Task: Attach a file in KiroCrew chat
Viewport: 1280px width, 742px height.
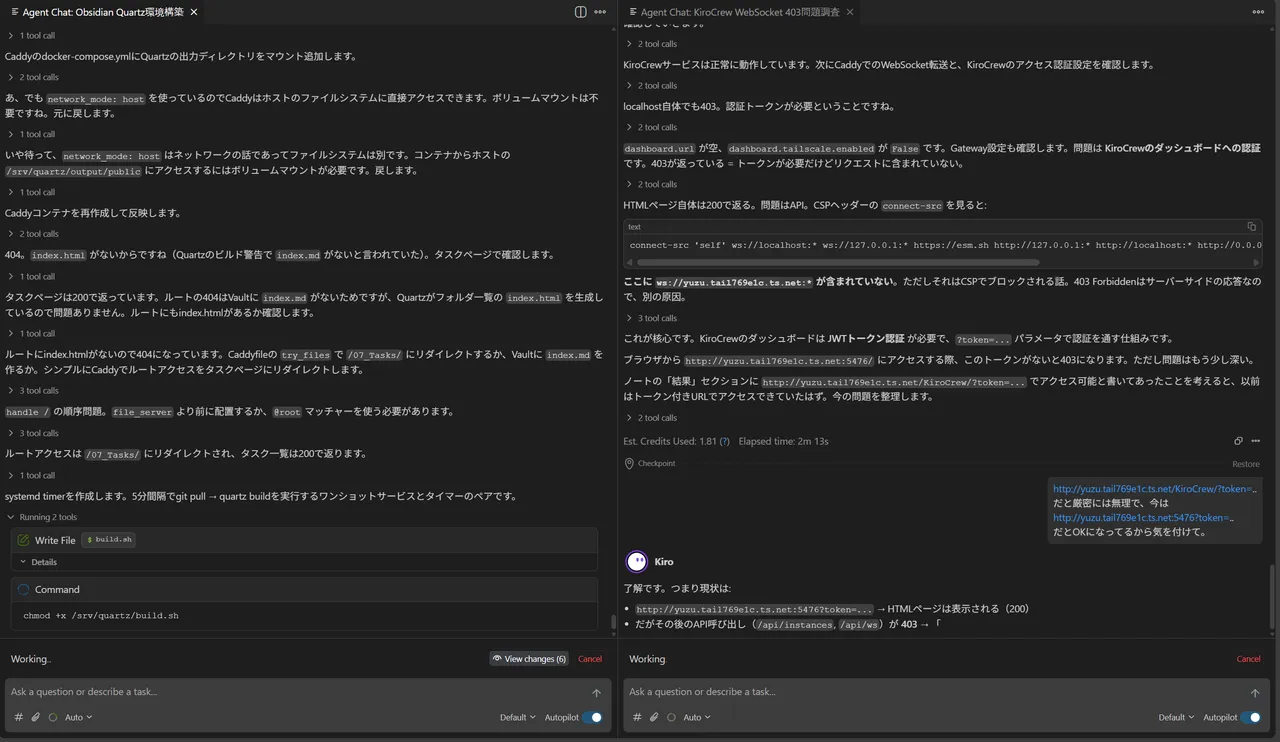Action: 654,717
